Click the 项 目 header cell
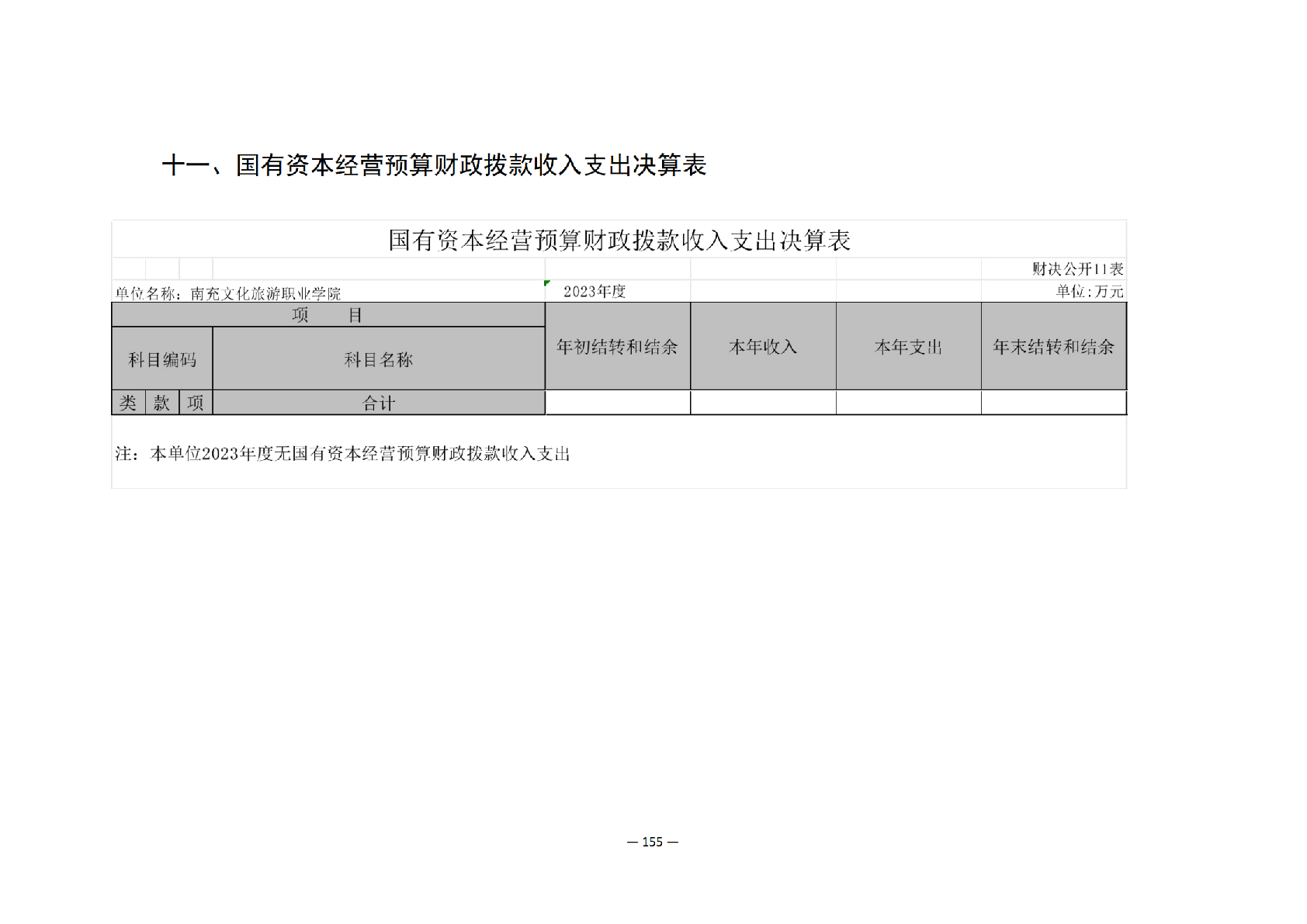Screen dimensions: 1307x924 point(328,315)
